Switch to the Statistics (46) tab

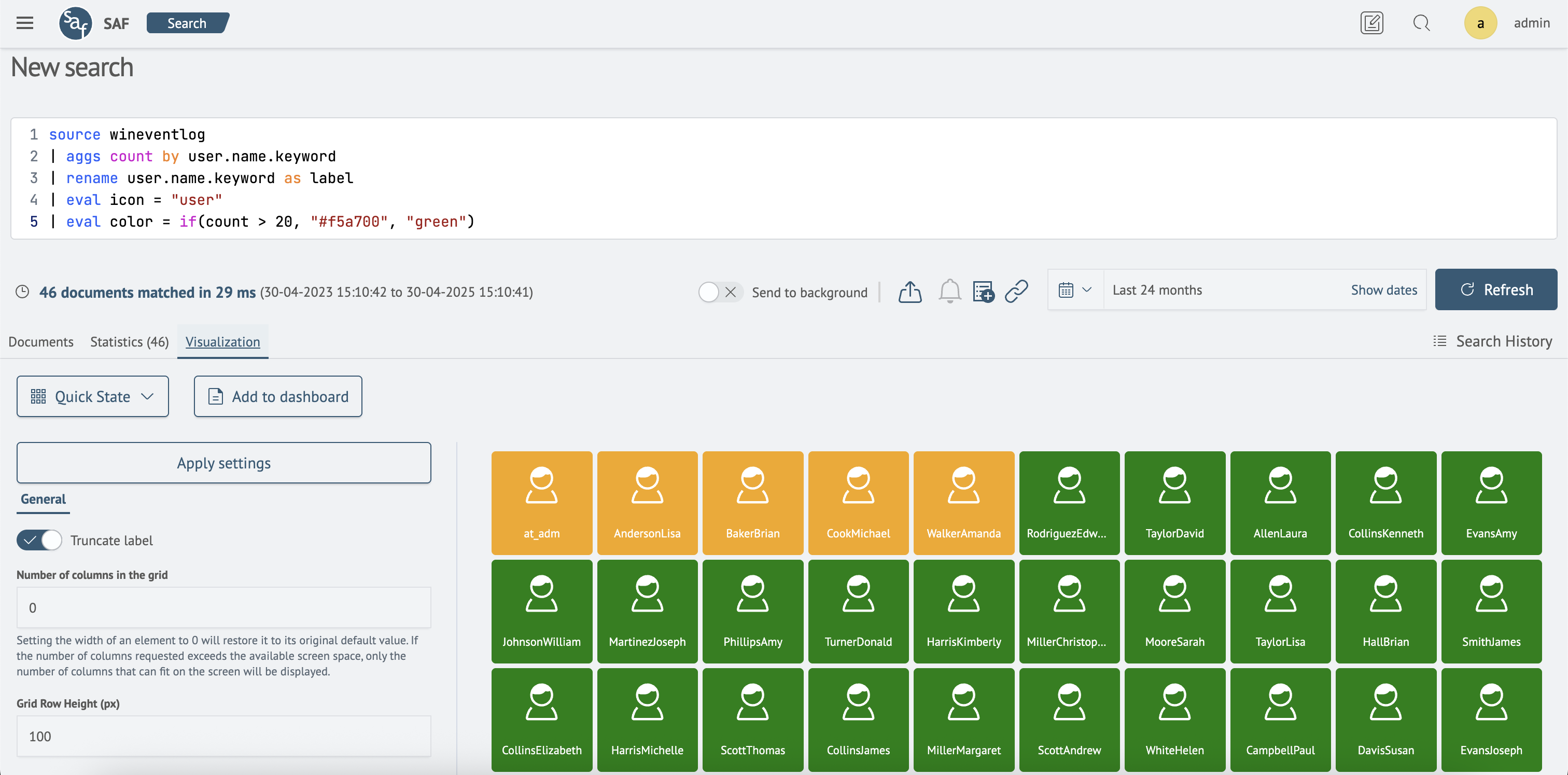129,341
